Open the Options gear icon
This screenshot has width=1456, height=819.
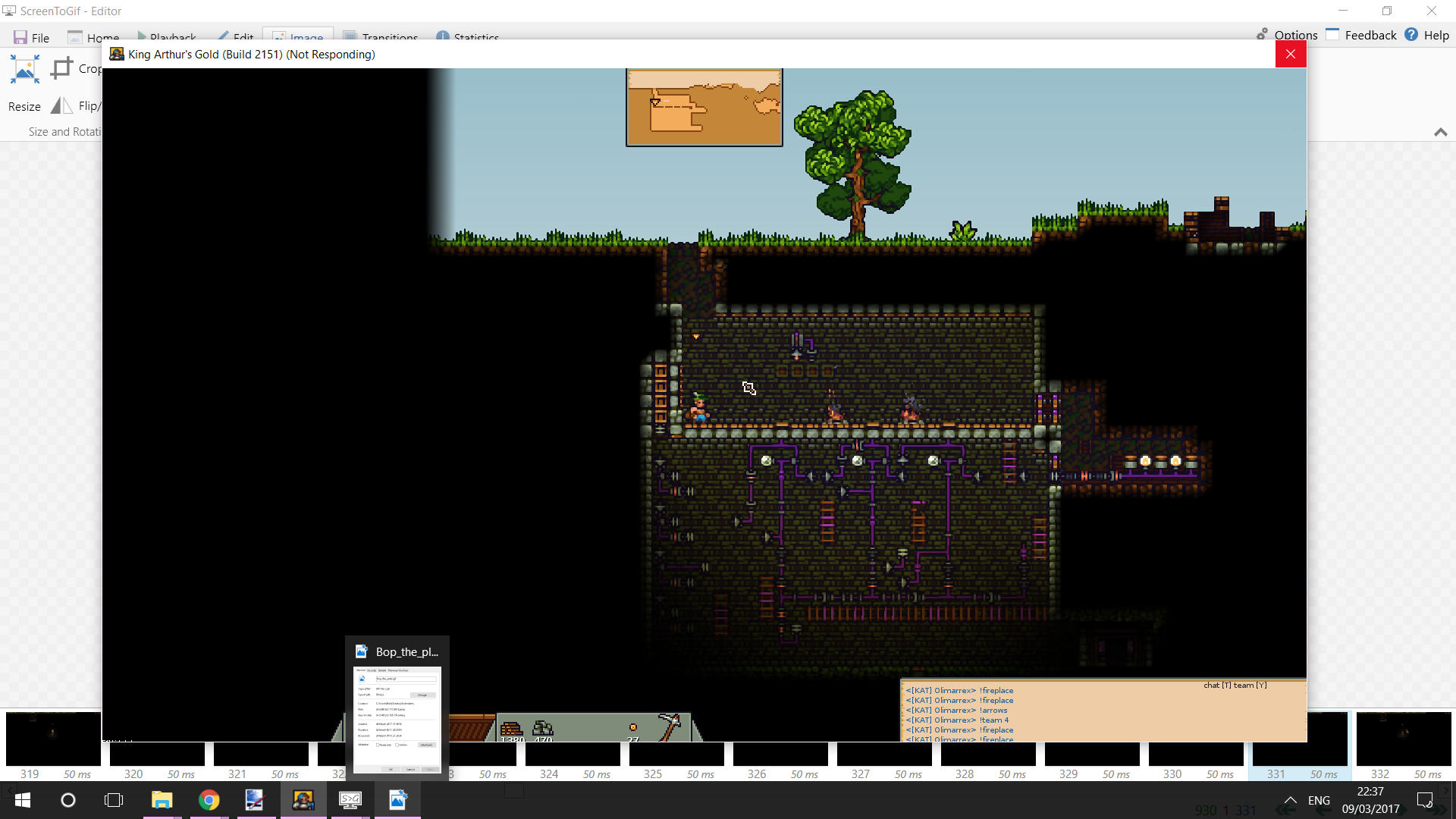click(x=1262, y=35)
